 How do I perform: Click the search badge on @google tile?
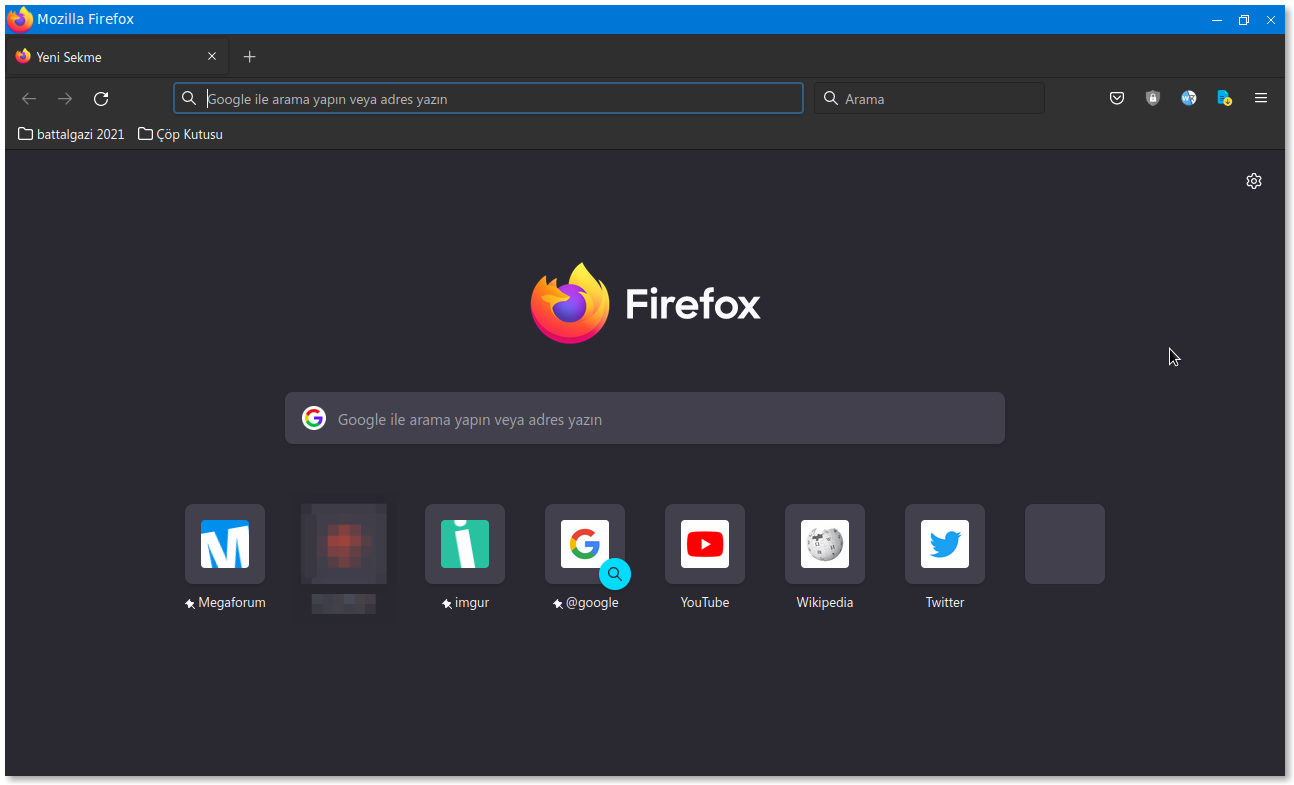point(615,574)
